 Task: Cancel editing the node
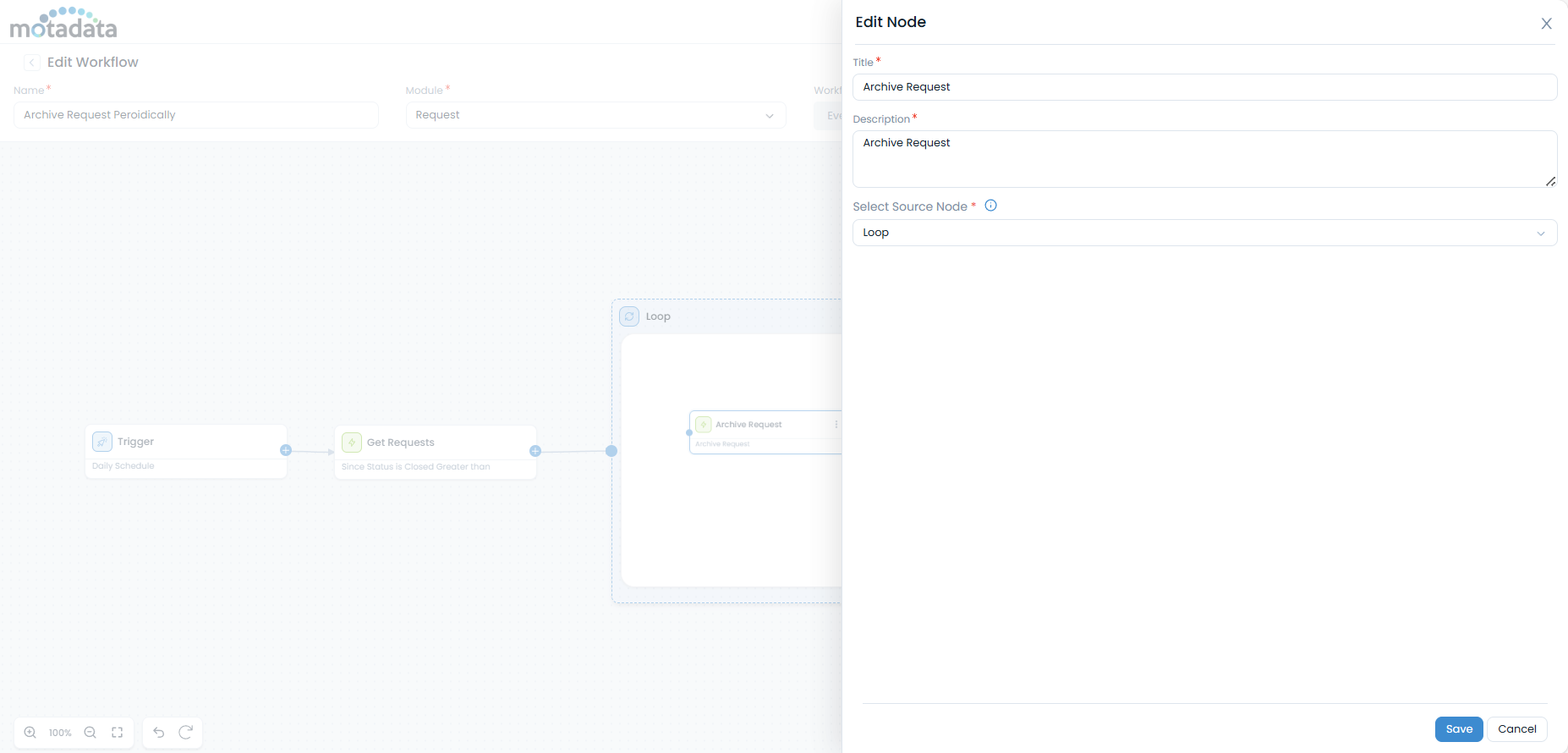[1516, 729]
